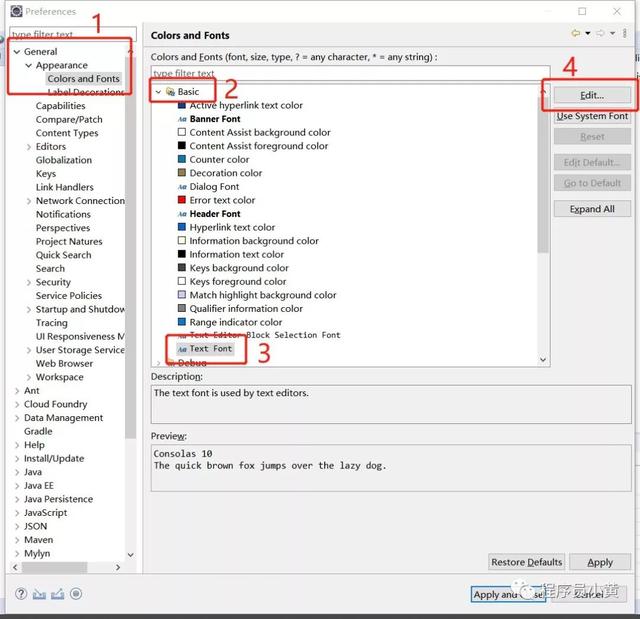Click the Expand All button
640x619 pixels.
pos(592,209)
